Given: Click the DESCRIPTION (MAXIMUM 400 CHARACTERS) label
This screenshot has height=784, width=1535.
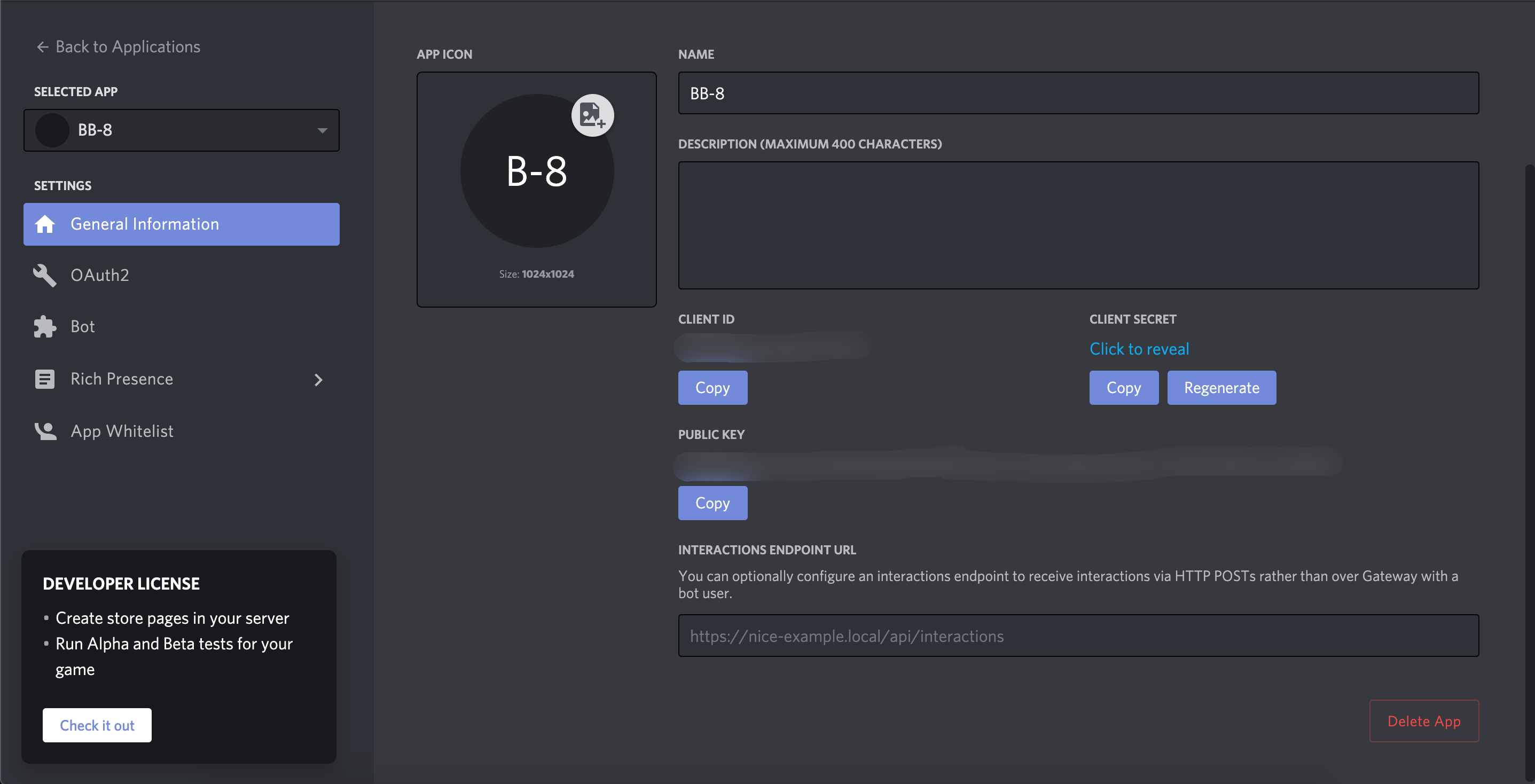Looking at the screenshot, I should click(x=810, y=144).
